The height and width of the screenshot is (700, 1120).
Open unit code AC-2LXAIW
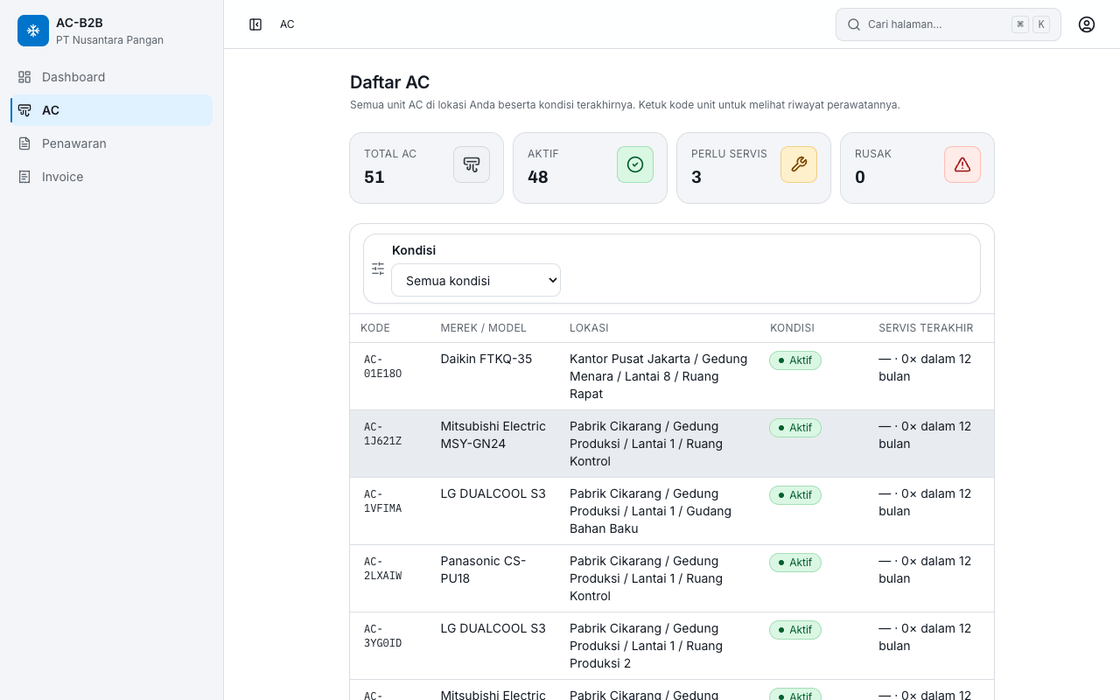click(383, 569)
